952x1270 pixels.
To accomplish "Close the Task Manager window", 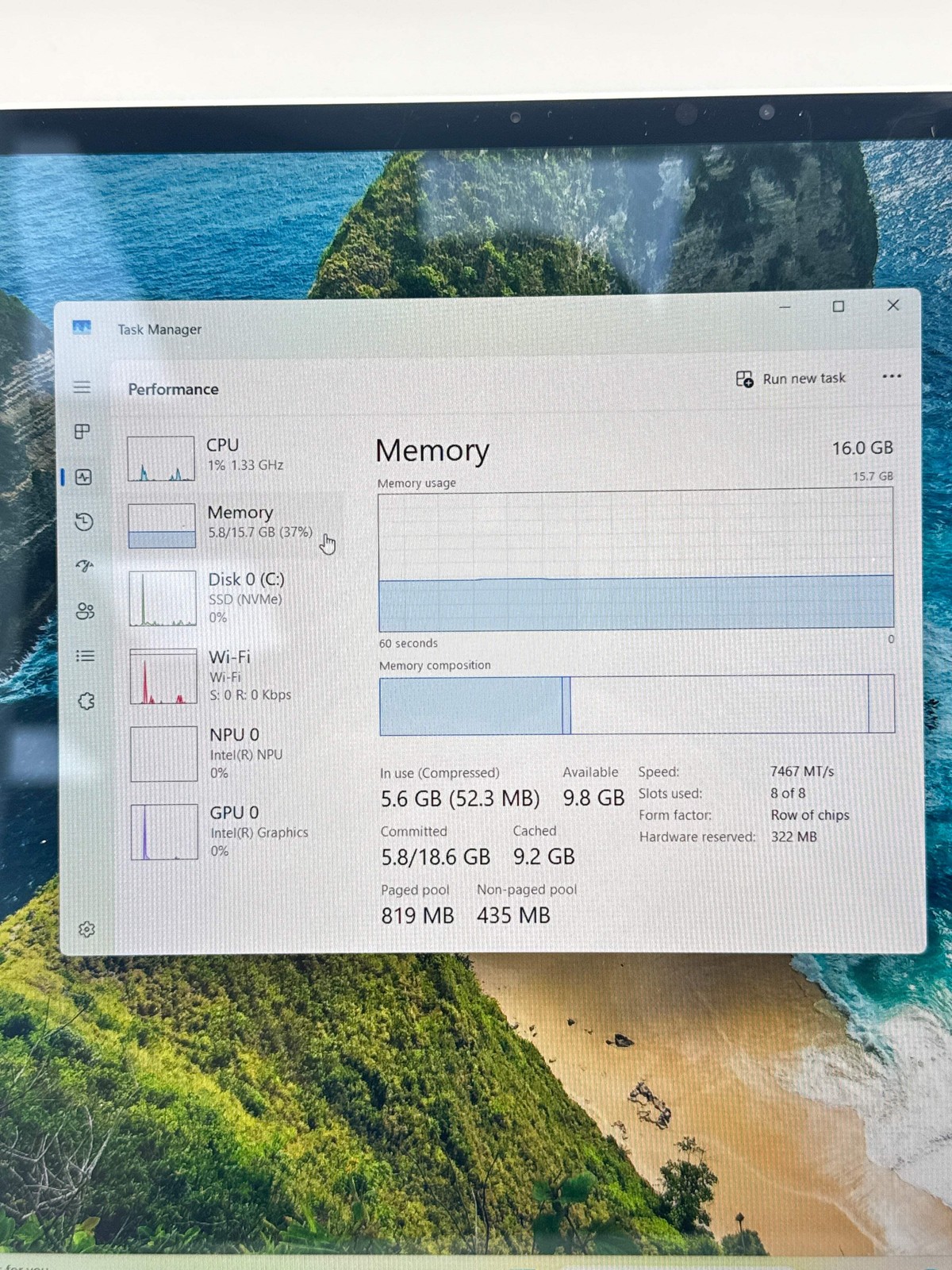I will click(x=893, y=306).
